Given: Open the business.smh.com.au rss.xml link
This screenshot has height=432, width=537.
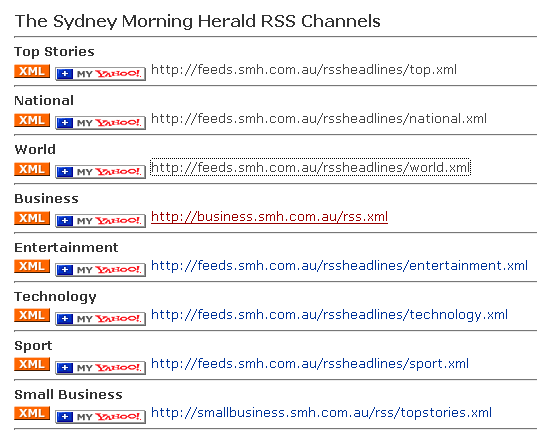Looking at the screenshot, I should (x=269, y=217).
